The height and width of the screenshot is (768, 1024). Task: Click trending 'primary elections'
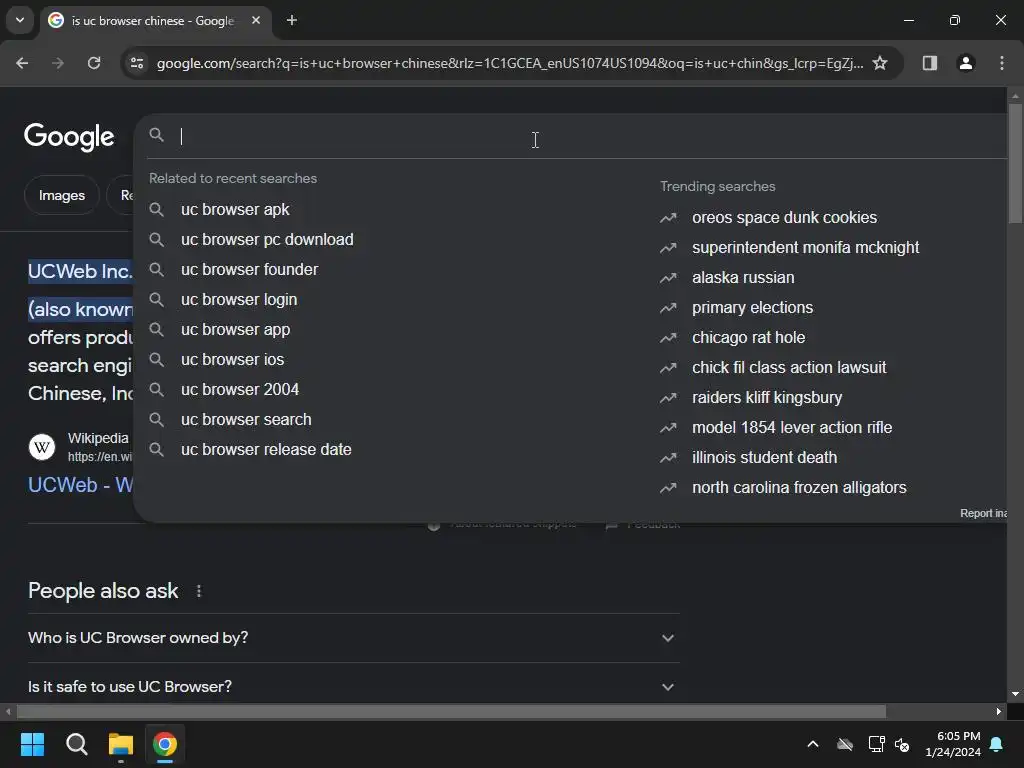[752, 308]
